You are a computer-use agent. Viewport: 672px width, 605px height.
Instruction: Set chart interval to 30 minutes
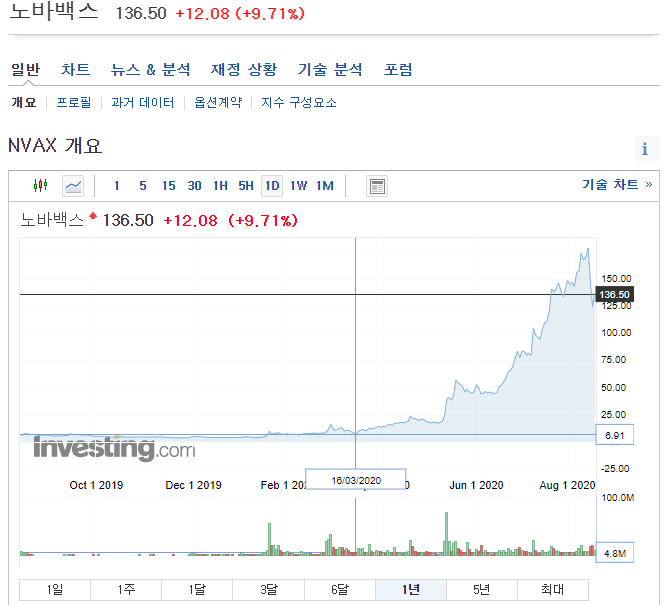tap(194, 186)
